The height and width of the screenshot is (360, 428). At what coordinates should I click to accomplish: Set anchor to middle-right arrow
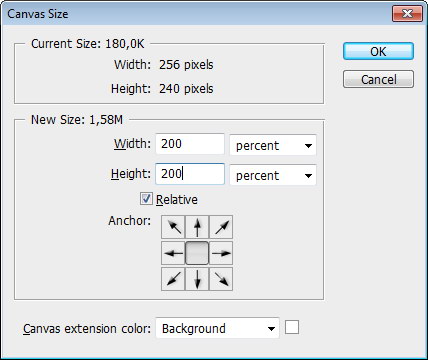(221, 253)
